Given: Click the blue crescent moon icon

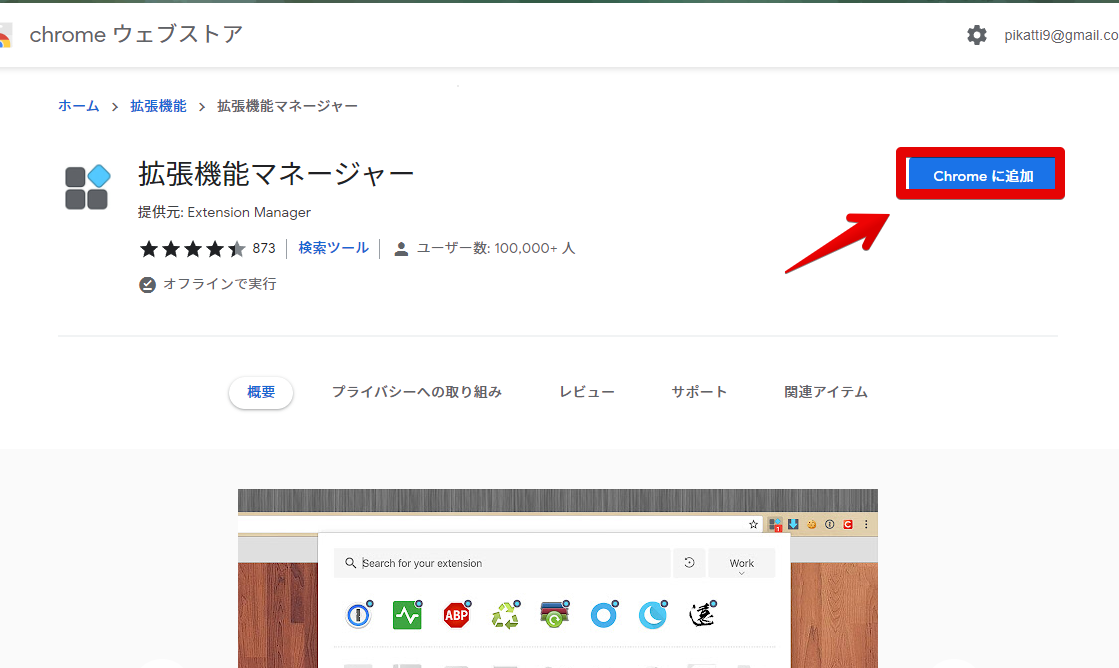Looking at the screenshot, I should [653, 614].
